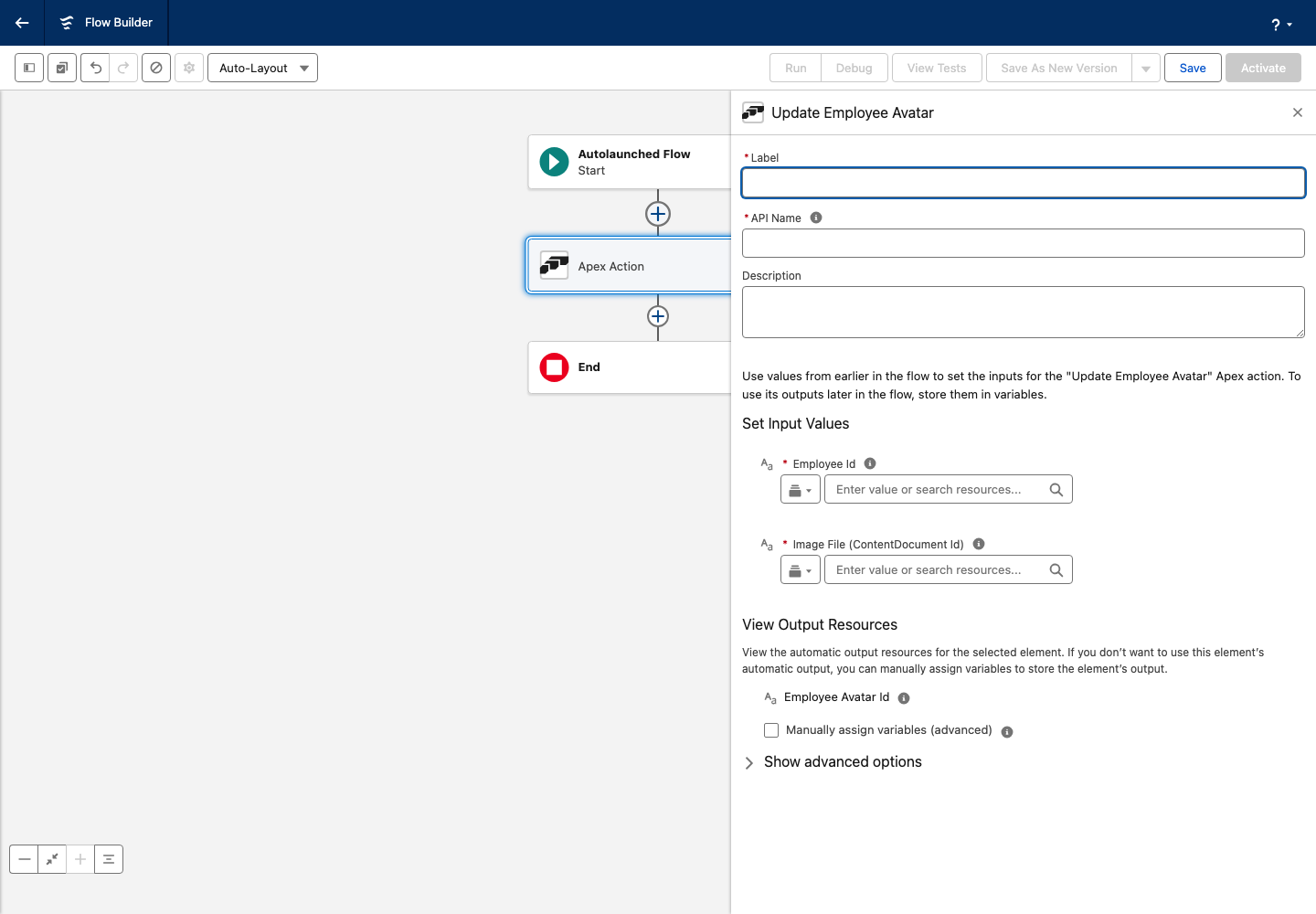
Task: Open the Image File data type dropdown
Action: coord(800,570)
